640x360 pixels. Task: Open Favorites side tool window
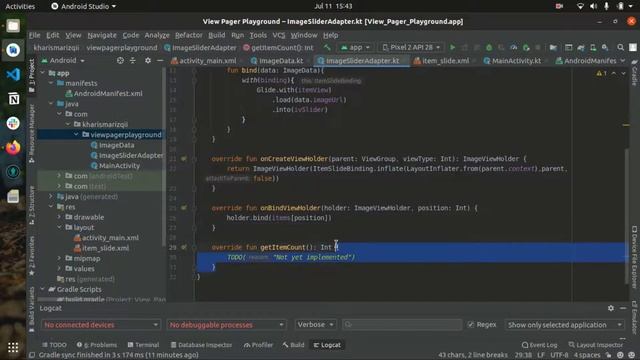(x=32, y=255)
